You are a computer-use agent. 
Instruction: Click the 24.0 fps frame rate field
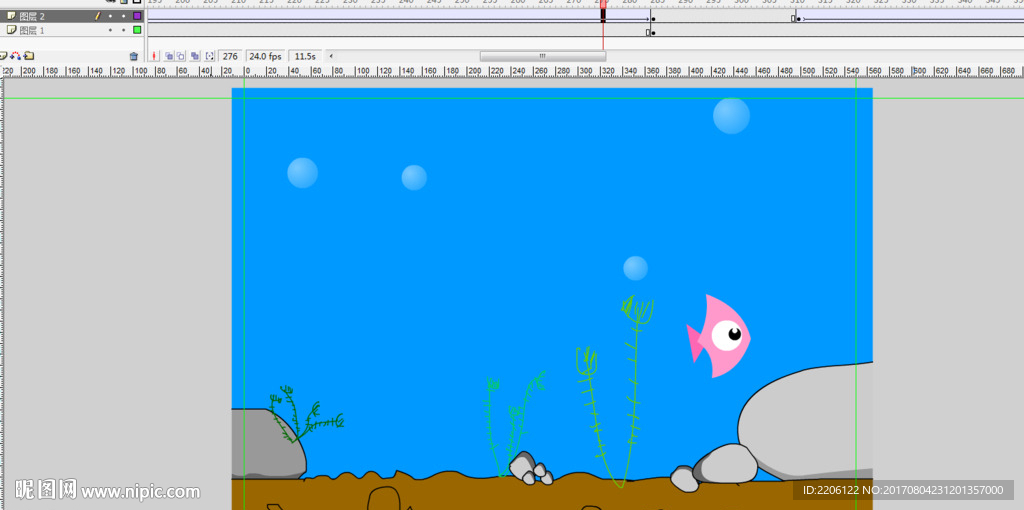pos(265,56)
